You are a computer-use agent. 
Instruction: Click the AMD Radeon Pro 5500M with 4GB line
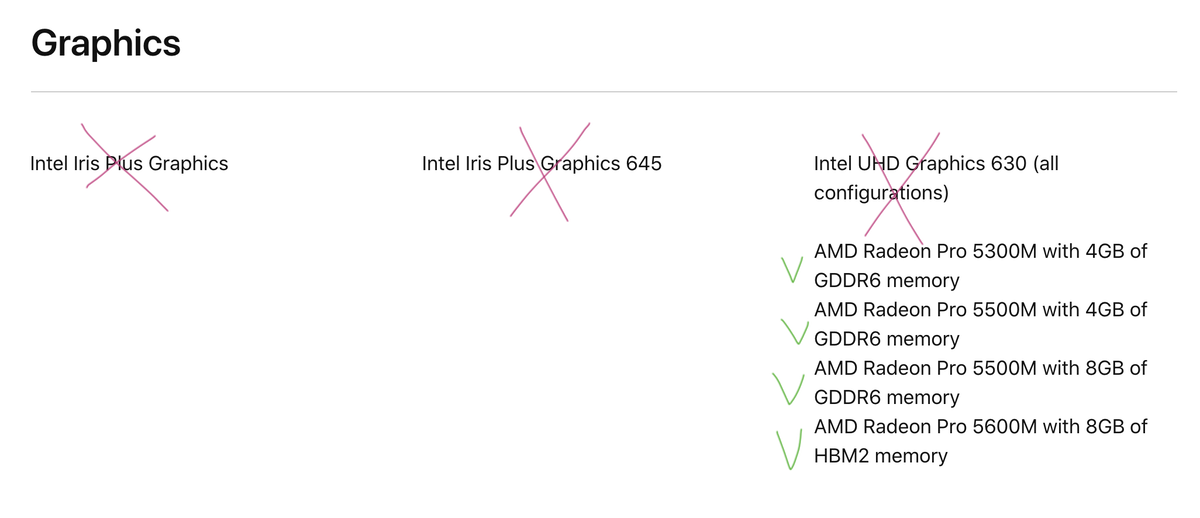point(980,310)
